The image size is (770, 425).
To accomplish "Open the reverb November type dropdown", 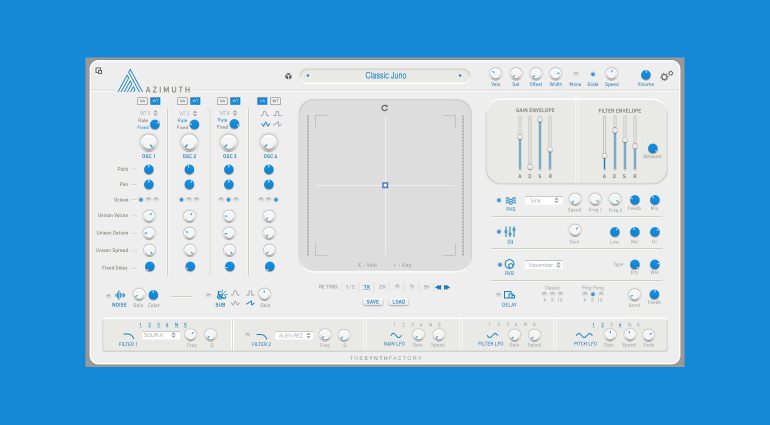I will 544,265.
